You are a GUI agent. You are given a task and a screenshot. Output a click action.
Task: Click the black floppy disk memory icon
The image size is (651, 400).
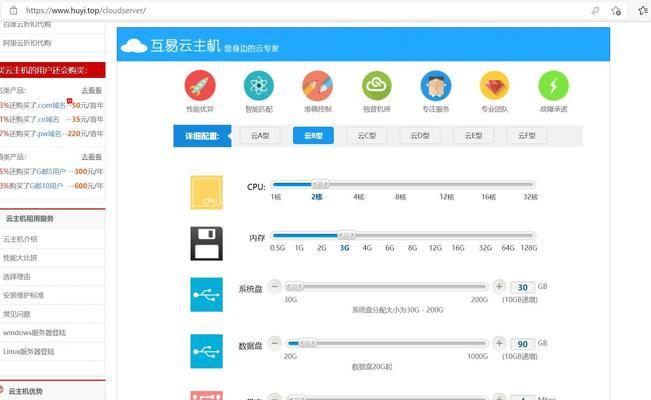click(206, 243)
